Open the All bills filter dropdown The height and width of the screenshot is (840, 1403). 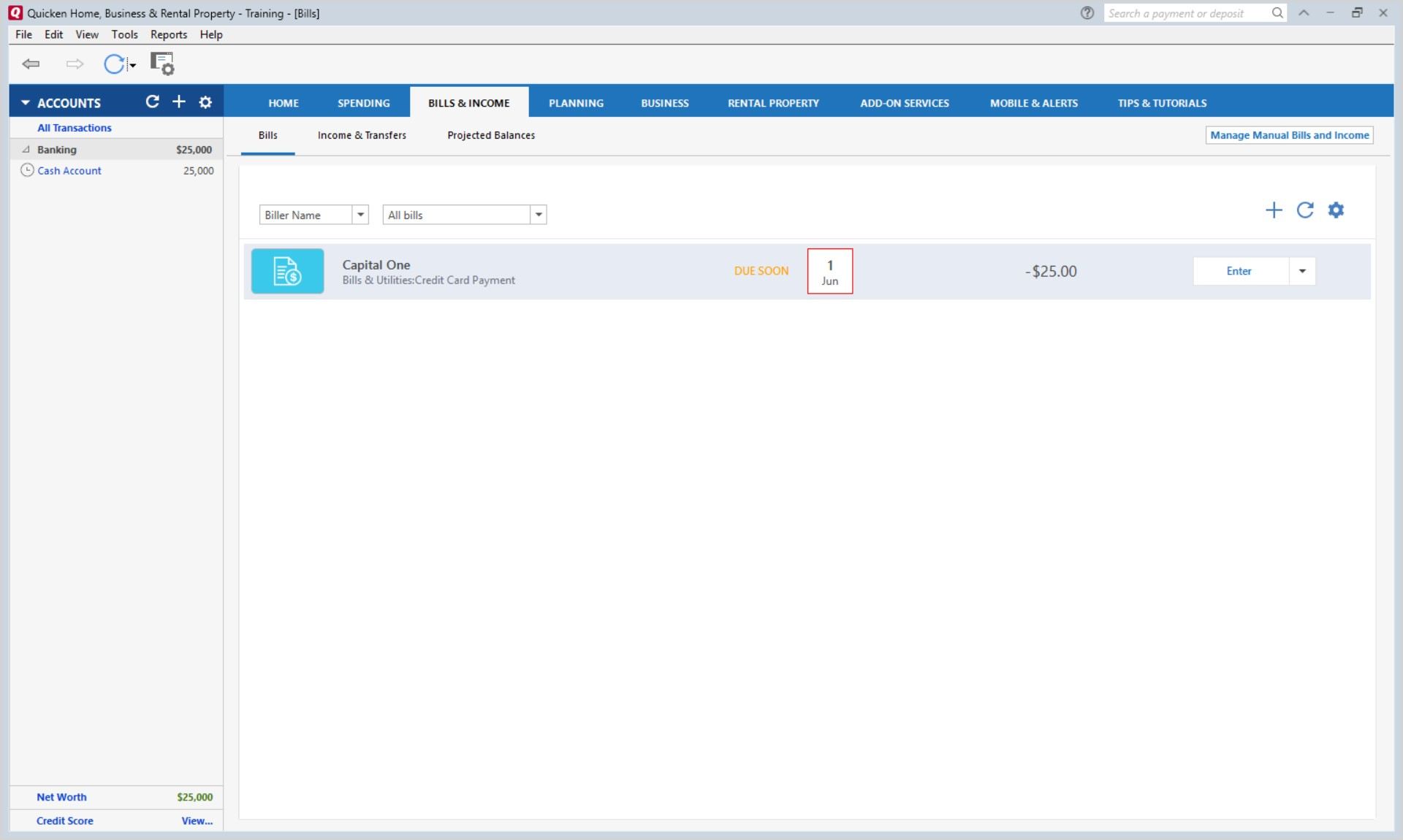[x=539, y=215]
